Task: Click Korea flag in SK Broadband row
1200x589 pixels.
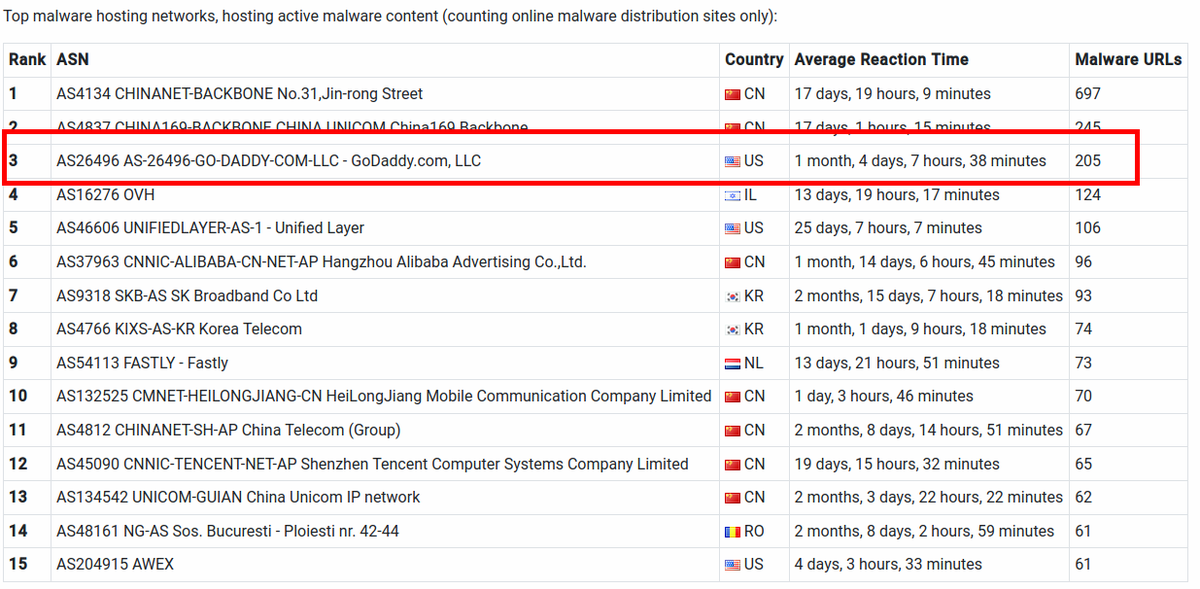Action: click(x=733, y=296)
